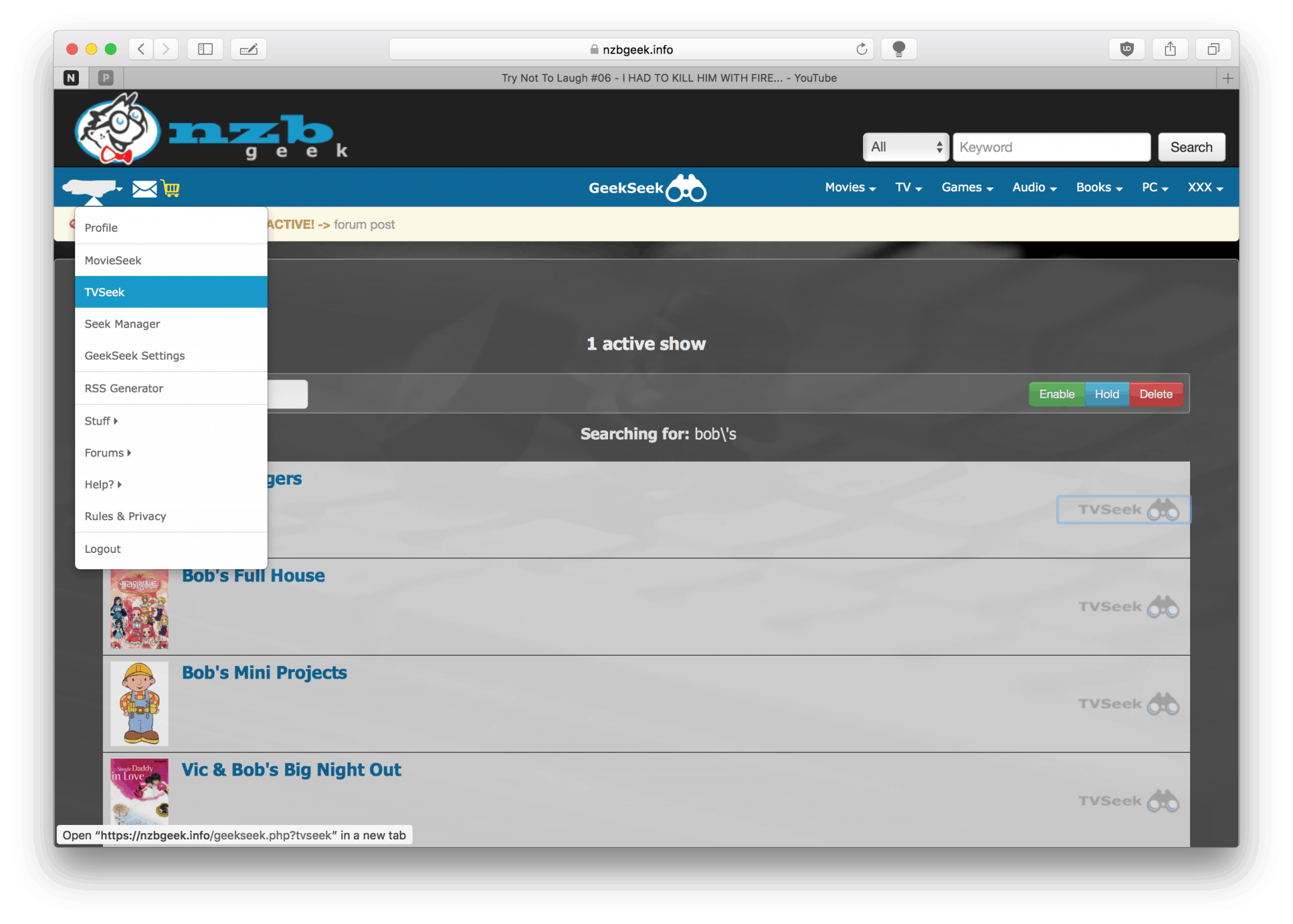This screenshot has width=1293, height=924.
Task: Enable the active show
Action: tap(1056, 394)
